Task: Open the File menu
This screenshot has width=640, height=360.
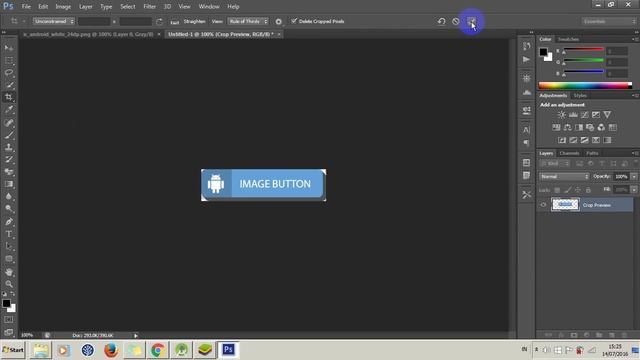Action: 26,7
